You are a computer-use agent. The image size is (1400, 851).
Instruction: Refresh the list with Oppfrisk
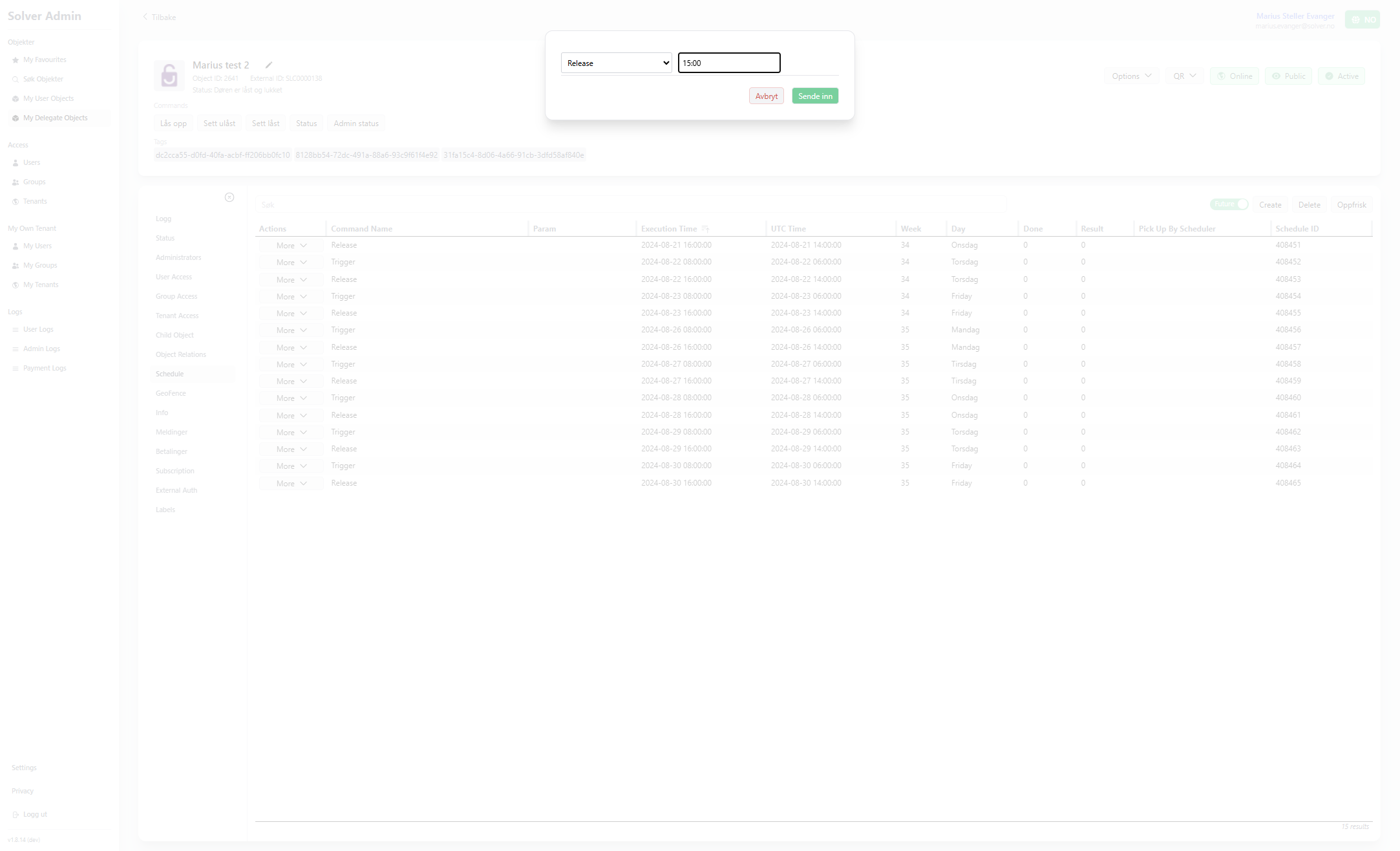(1352, 204)
